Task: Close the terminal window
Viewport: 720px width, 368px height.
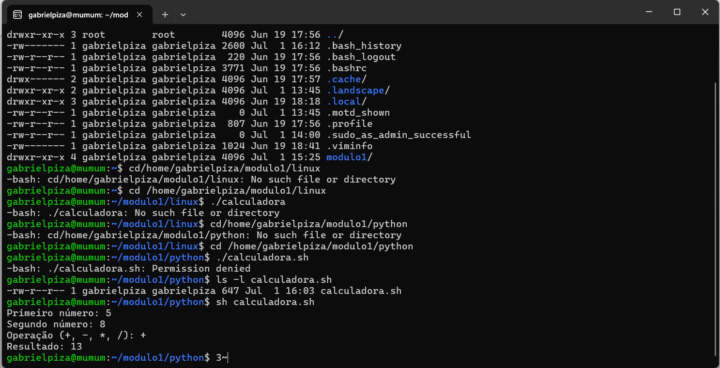Action: coord(705,12)
